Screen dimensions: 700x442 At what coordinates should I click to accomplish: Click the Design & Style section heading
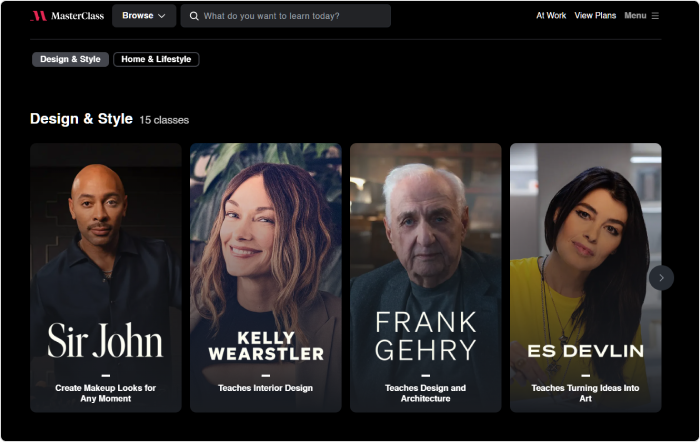pyautogui.click(x=81, y=119)
